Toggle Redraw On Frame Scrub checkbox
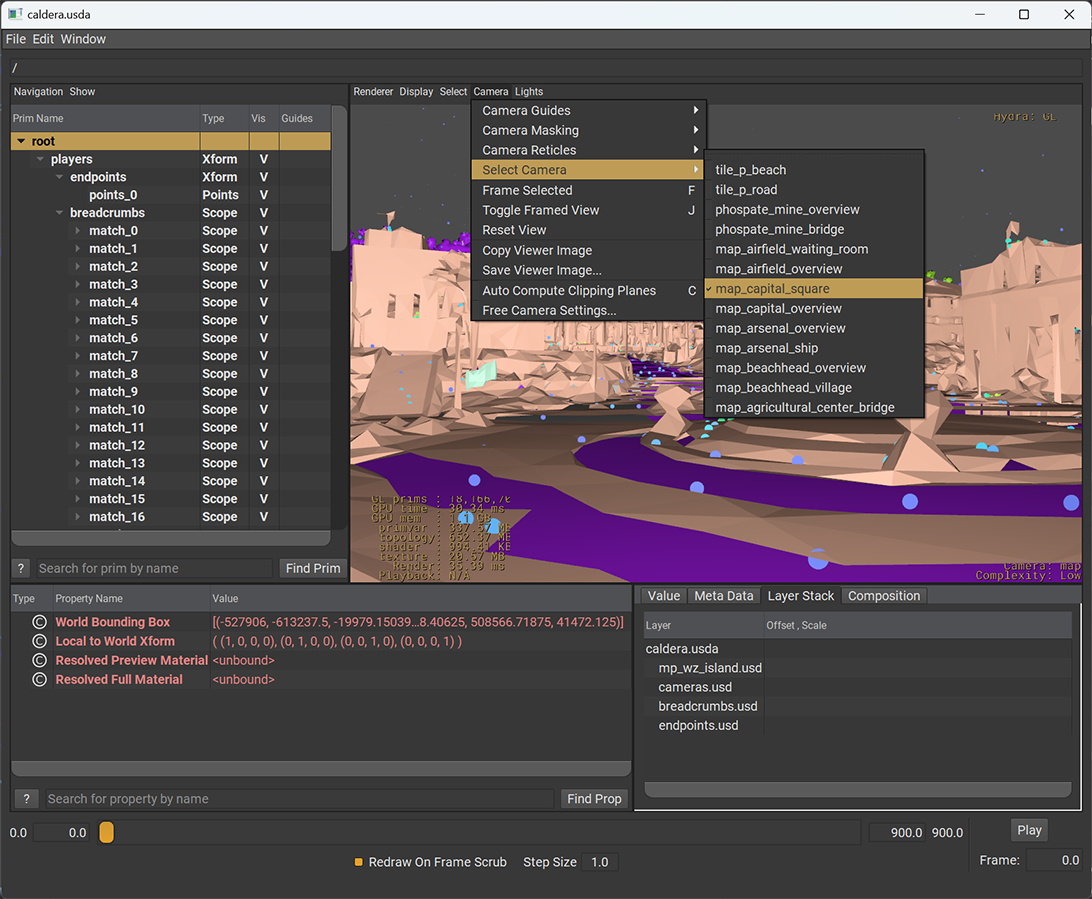Image resolution: width=1092 pixels, height=899 pixels. [x=359, y=862]
